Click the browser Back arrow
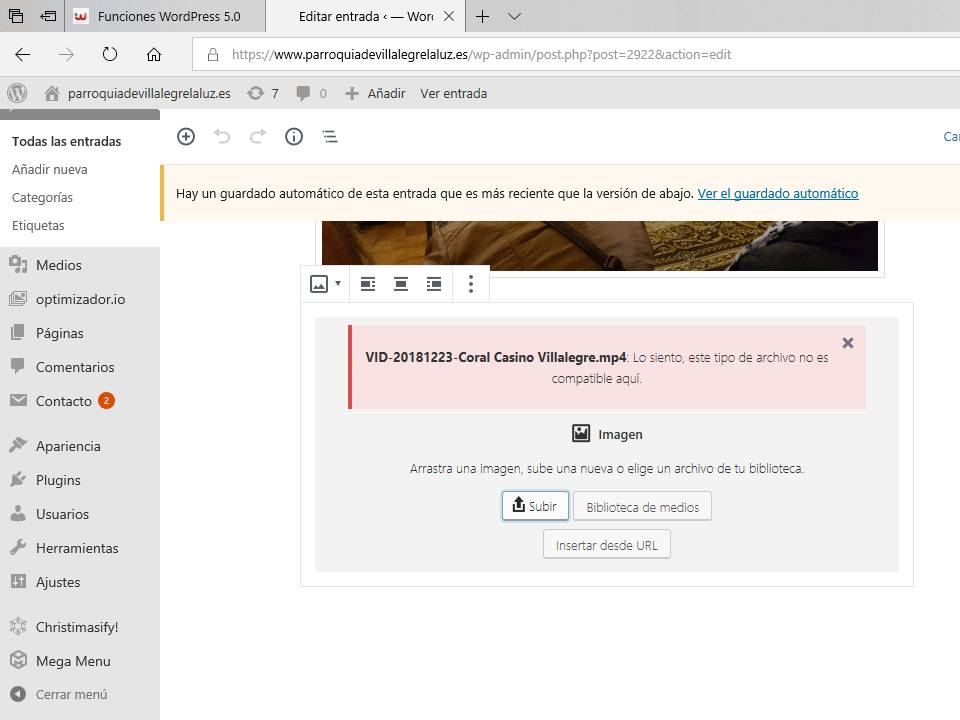960x720 pixels. tap(23, 54)
